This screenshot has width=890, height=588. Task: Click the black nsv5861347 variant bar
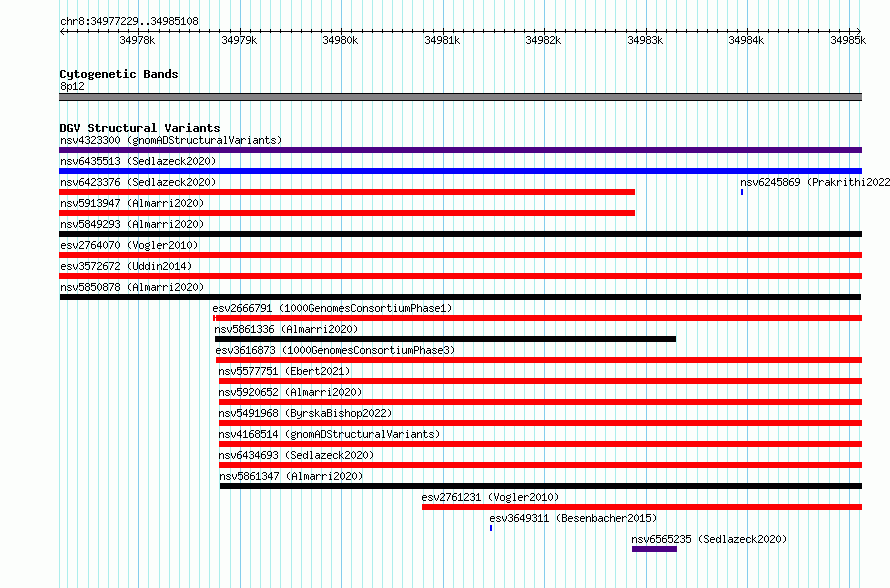(541, 486)
